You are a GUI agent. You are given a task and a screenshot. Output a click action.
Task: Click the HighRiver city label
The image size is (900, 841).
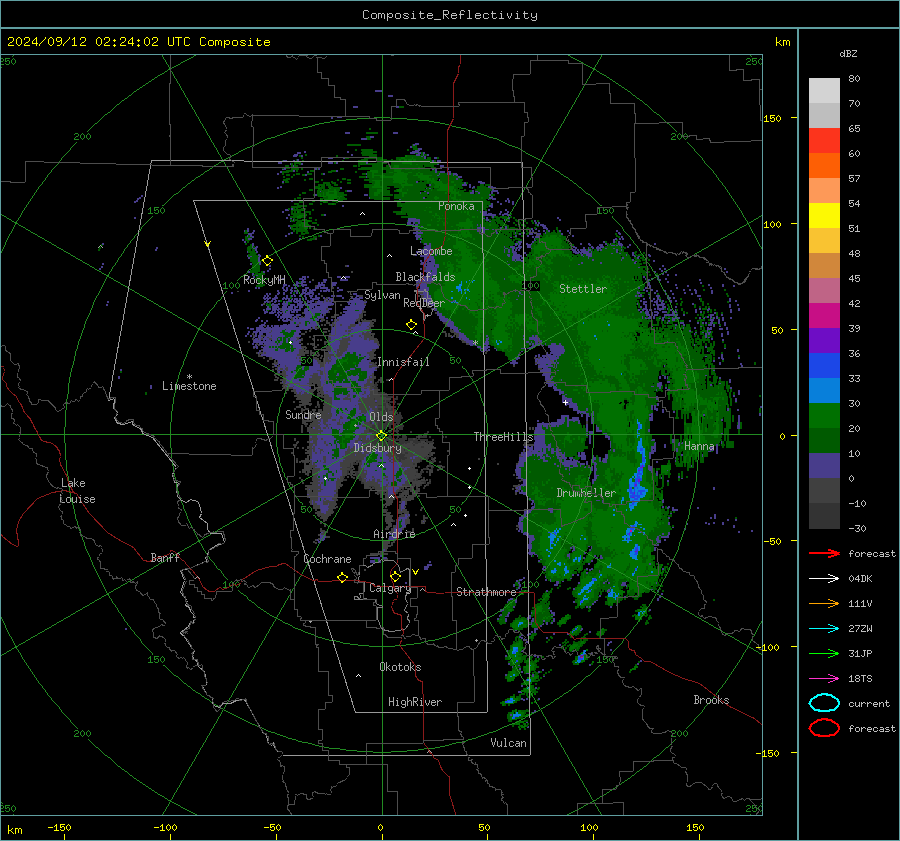415,702
